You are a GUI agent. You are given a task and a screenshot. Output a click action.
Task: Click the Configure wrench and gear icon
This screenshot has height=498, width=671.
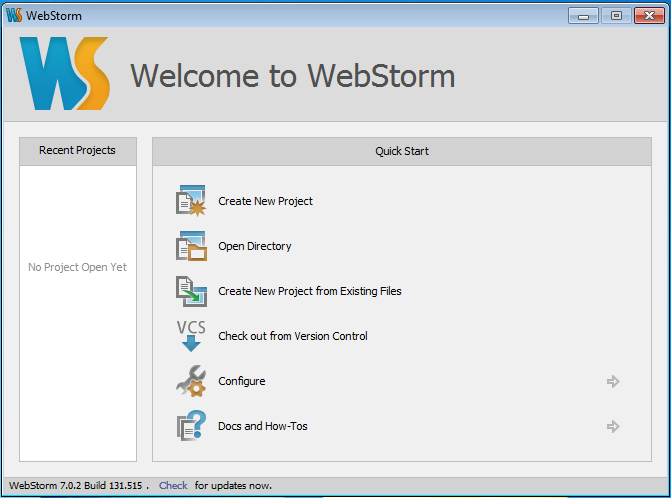191,381
